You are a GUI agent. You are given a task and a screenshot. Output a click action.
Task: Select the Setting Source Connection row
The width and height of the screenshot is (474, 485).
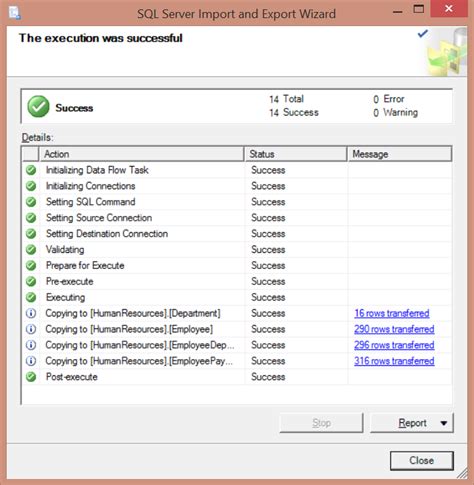[237, 218]
